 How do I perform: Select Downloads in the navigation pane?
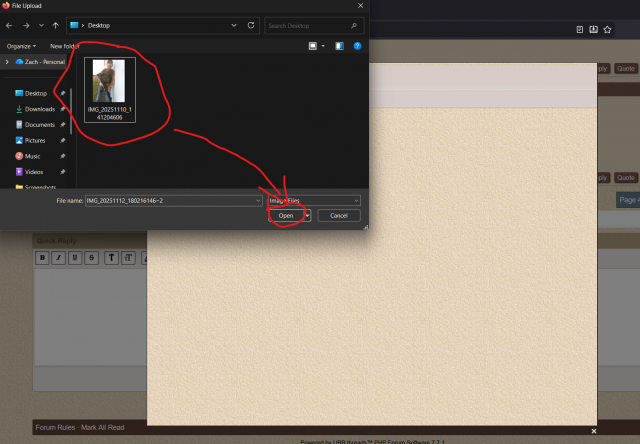[x=39, y=109]
